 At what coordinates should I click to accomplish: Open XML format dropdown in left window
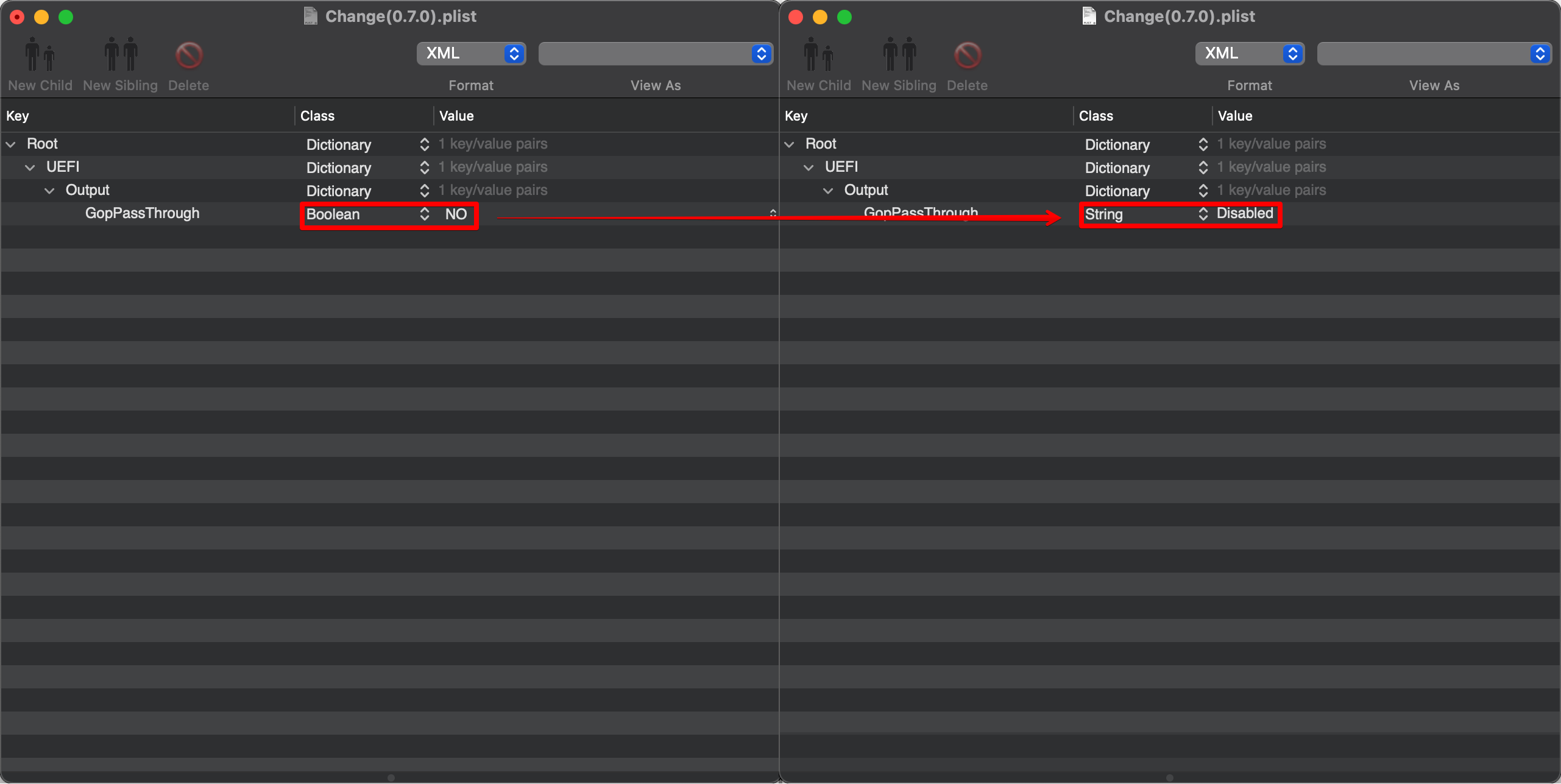point(471,54)
